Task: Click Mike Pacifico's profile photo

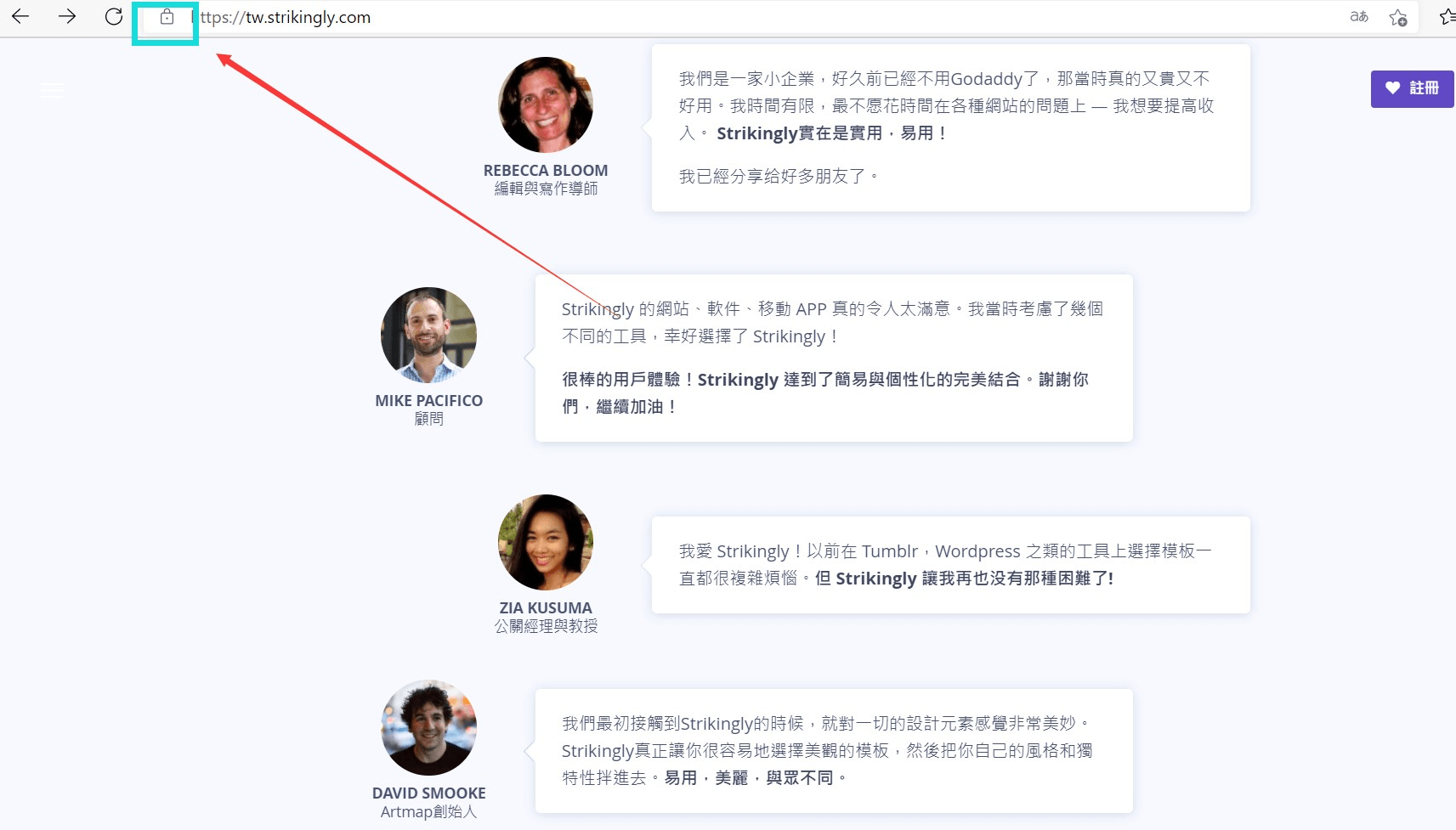Action: (428, 335)
